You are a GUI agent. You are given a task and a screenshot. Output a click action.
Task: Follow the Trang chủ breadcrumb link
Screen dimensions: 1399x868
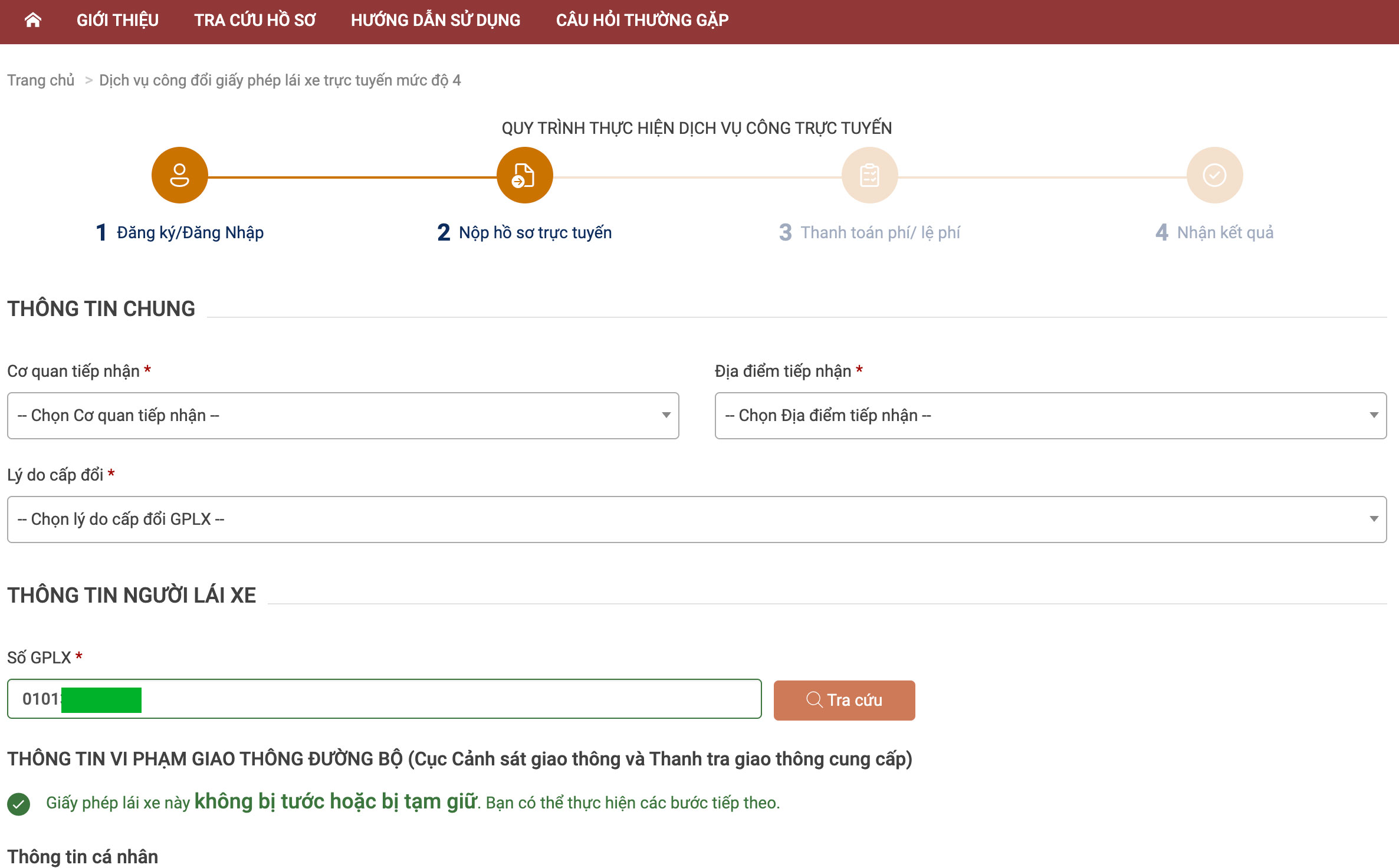click(x=41, y=80)
